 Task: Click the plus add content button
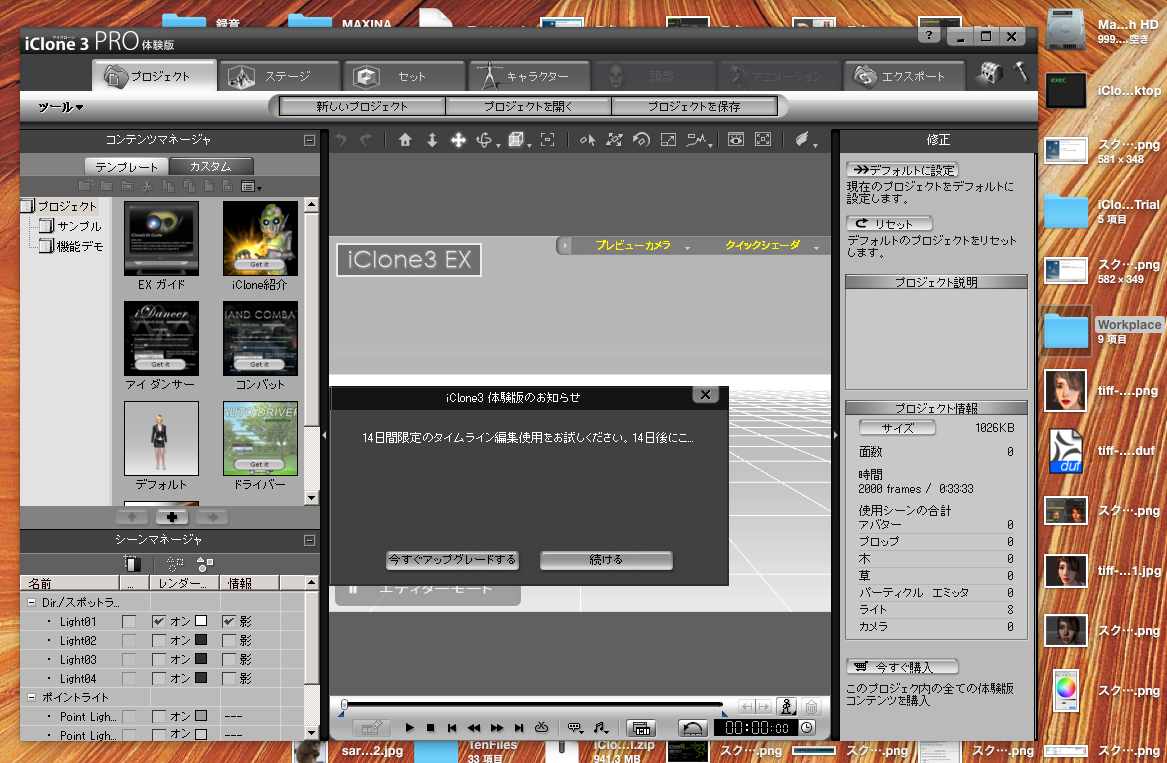[x=172, y=517]
